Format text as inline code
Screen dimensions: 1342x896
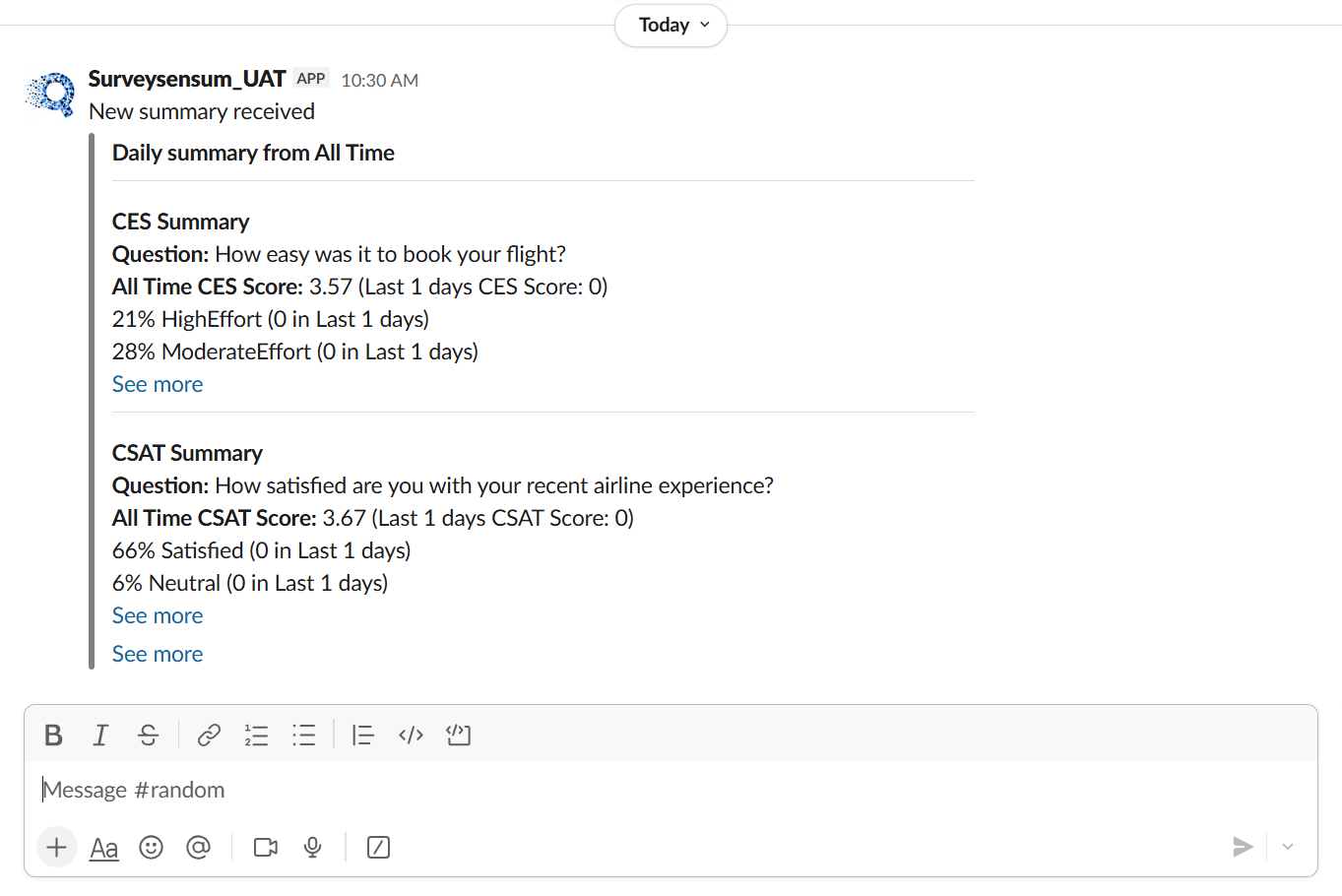411,736
